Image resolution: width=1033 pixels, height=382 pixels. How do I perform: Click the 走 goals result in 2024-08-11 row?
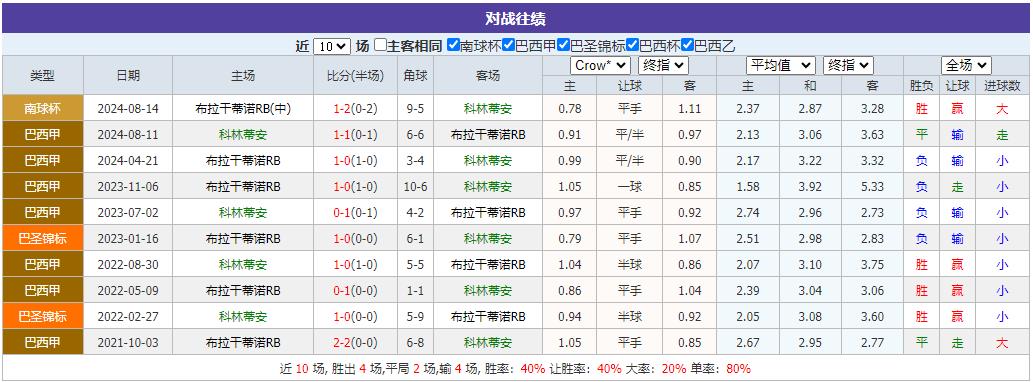pyautogui.click(x=1002, y=134)
